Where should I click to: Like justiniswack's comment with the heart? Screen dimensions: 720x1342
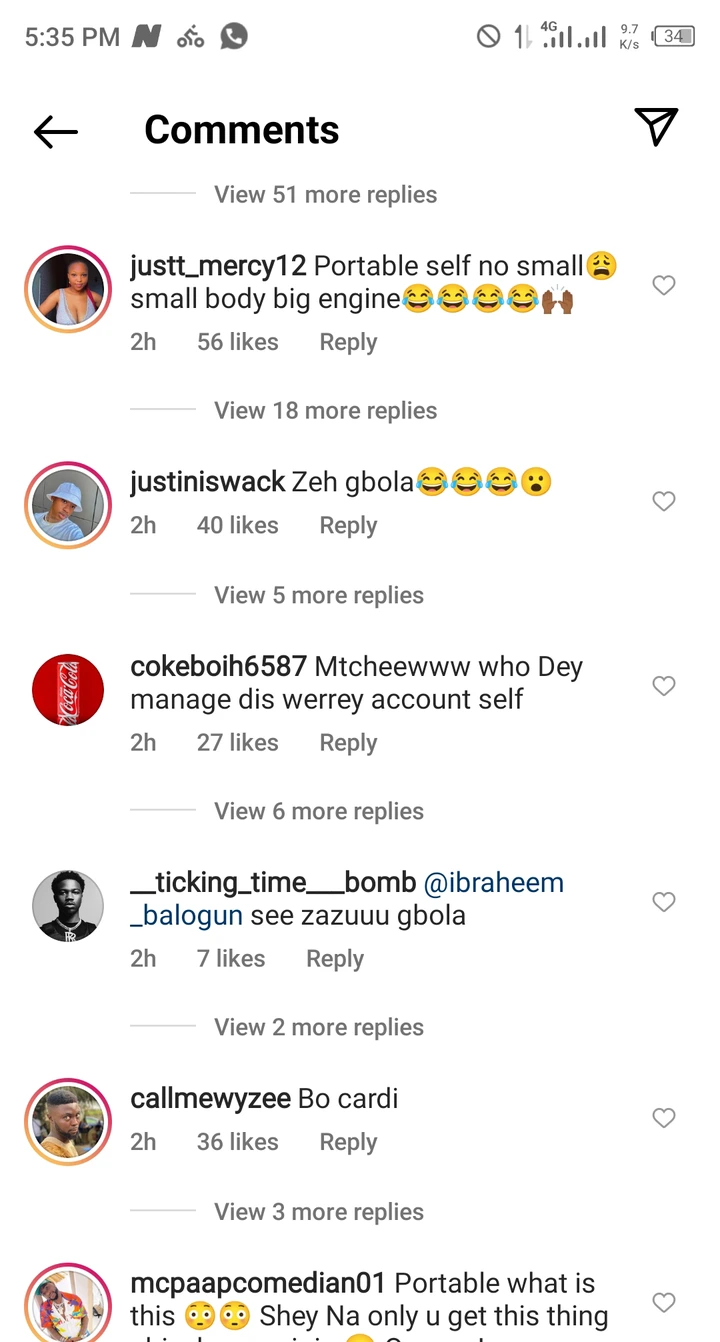pos(664,501)
